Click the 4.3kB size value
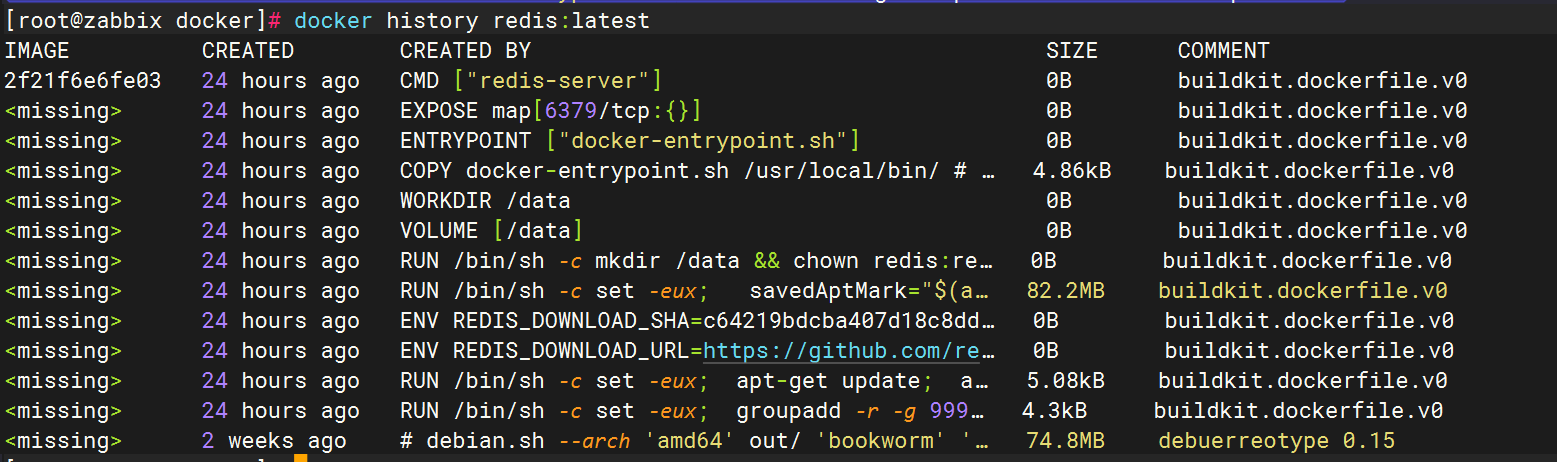The height and width of the screenshot is (462, 1557). coord(1054,411)
